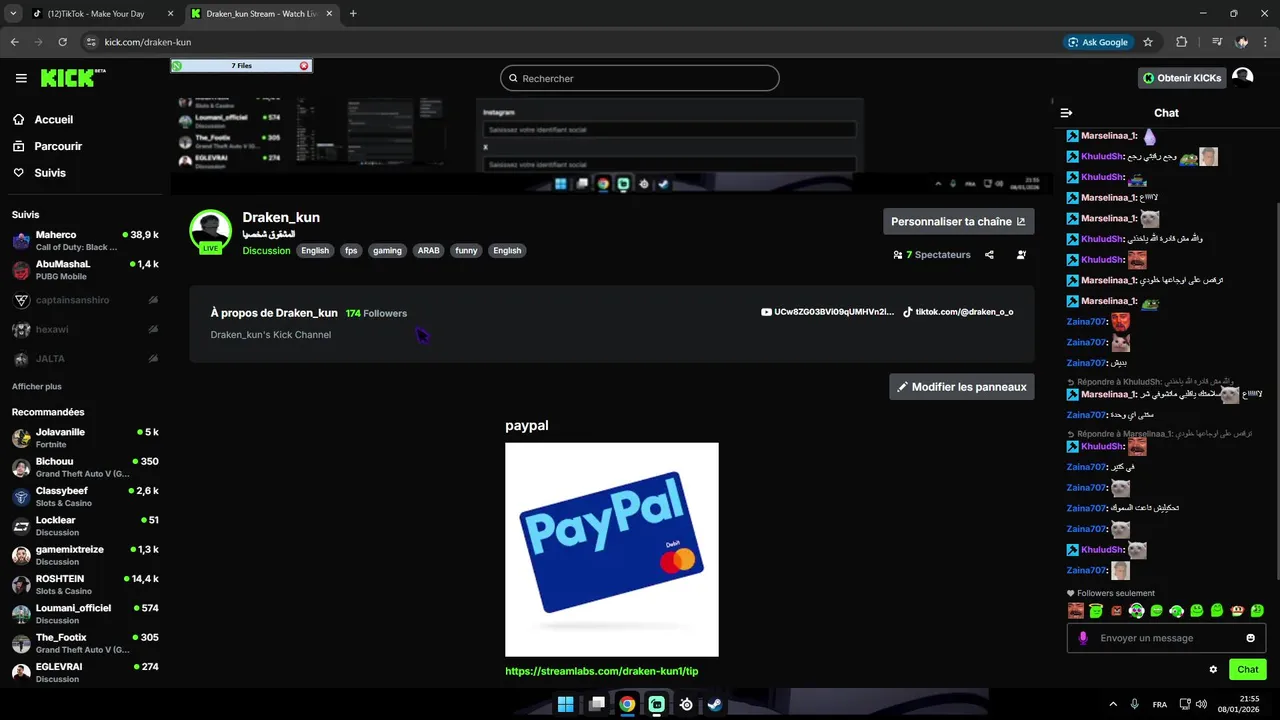Select the ARAB tag
The image size is (1280, 720).
click(429, 251)
